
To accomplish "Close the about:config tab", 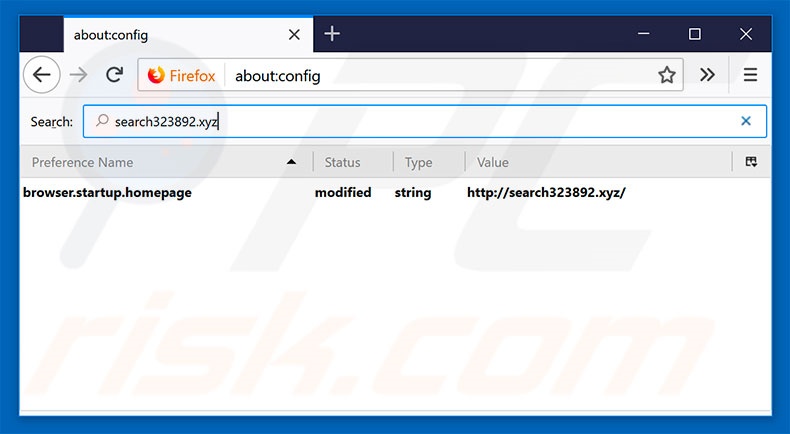I will (294, 34).
